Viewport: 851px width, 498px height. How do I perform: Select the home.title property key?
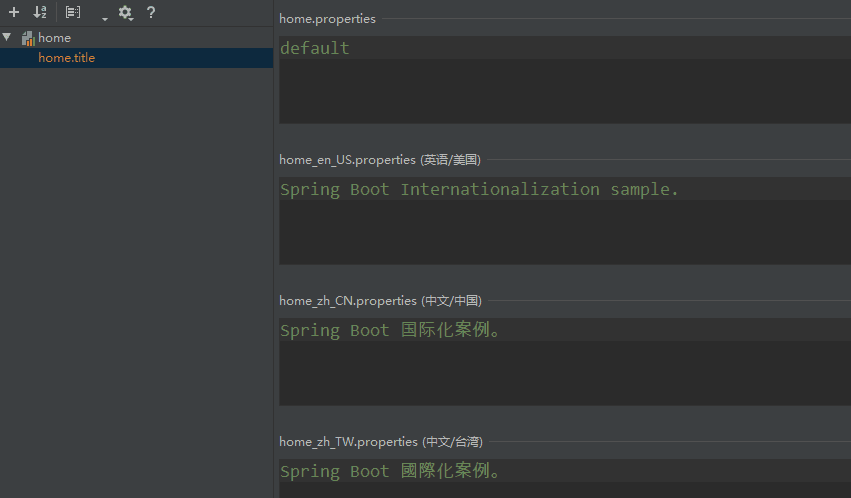67,58
